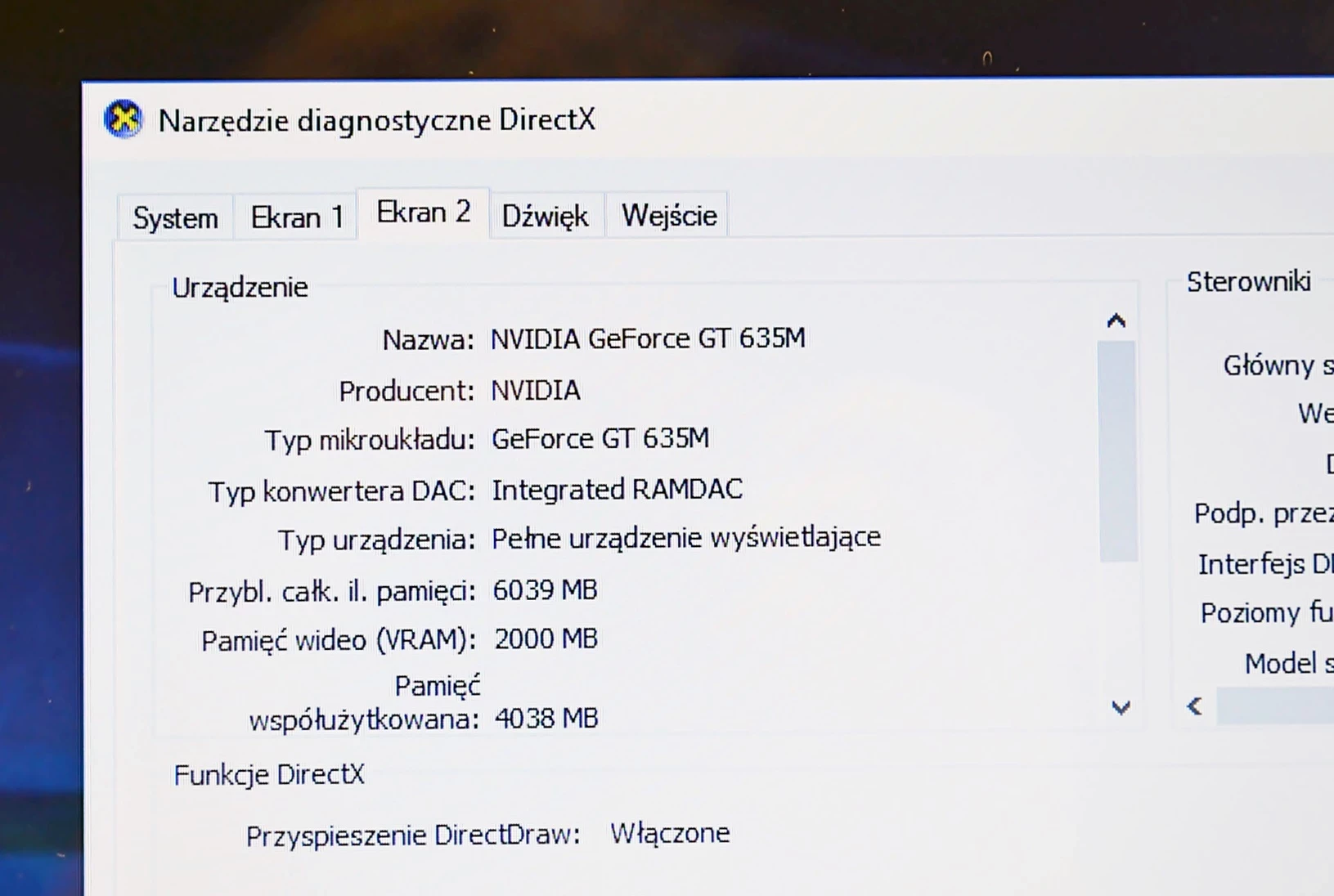This screenshot has height=896, width=1334.
Task: Open the Ekran 1 tab
Action: [296, 216]
